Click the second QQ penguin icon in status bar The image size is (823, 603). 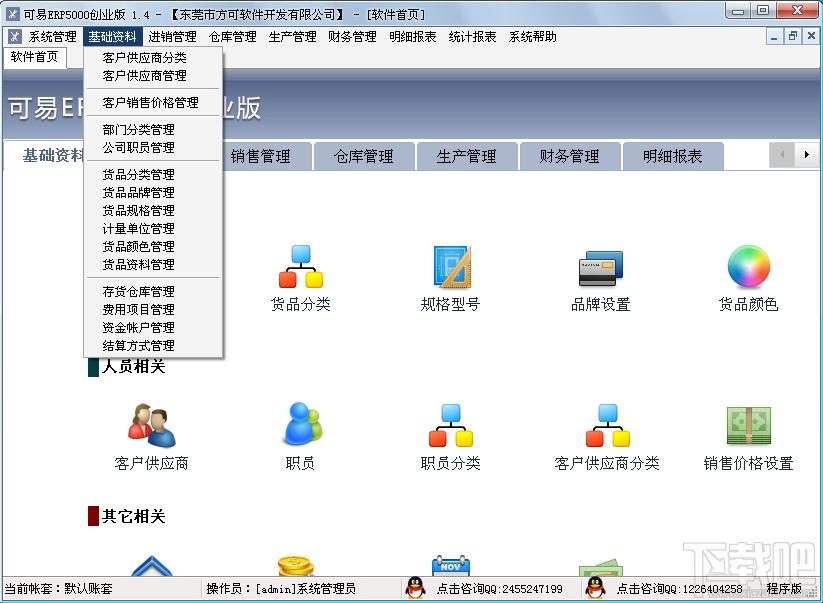pyautogui.click(x=595, y=588)
